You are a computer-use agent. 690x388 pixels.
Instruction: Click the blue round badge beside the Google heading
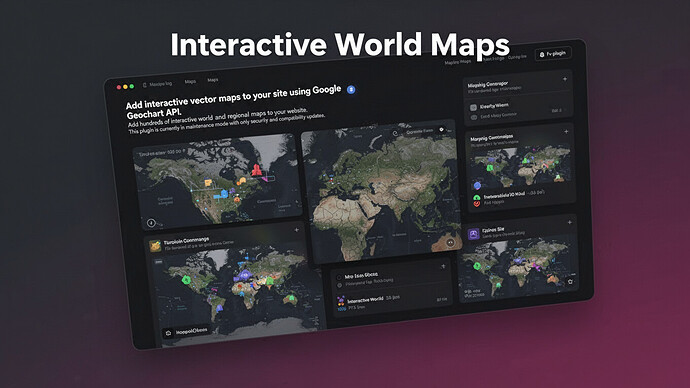(351, 90)
